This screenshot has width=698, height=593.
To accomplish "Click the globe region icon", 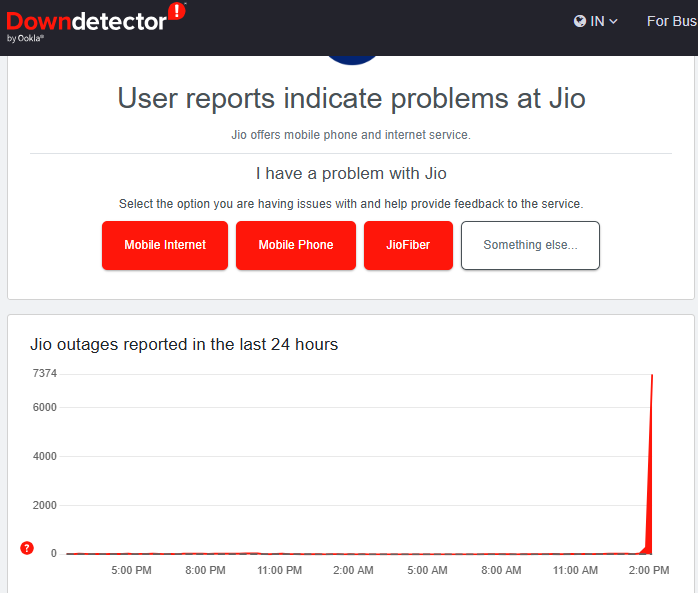I will [x=580, y=21].
